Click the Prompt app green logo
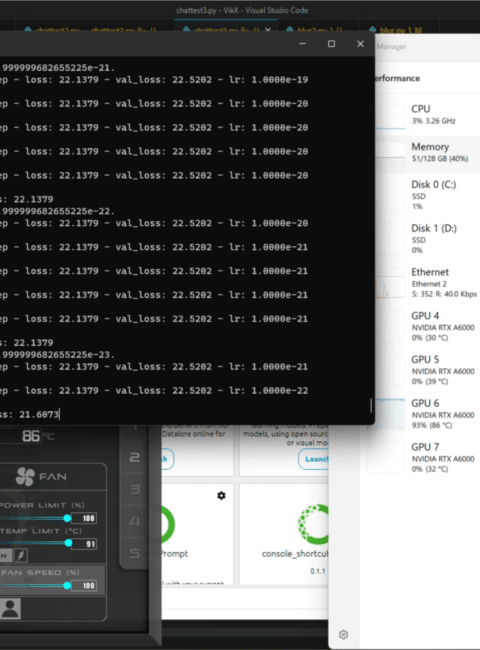 point(168,524)
